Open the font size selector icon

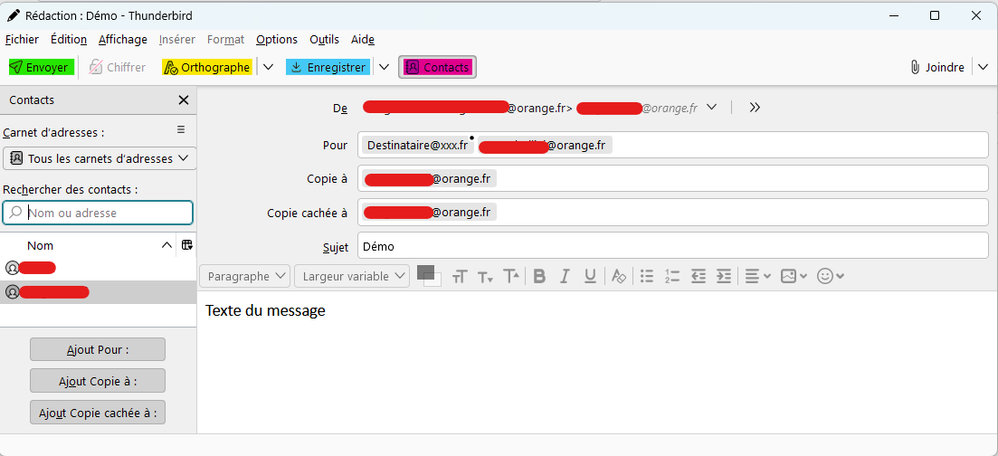(x=460, y=276)
